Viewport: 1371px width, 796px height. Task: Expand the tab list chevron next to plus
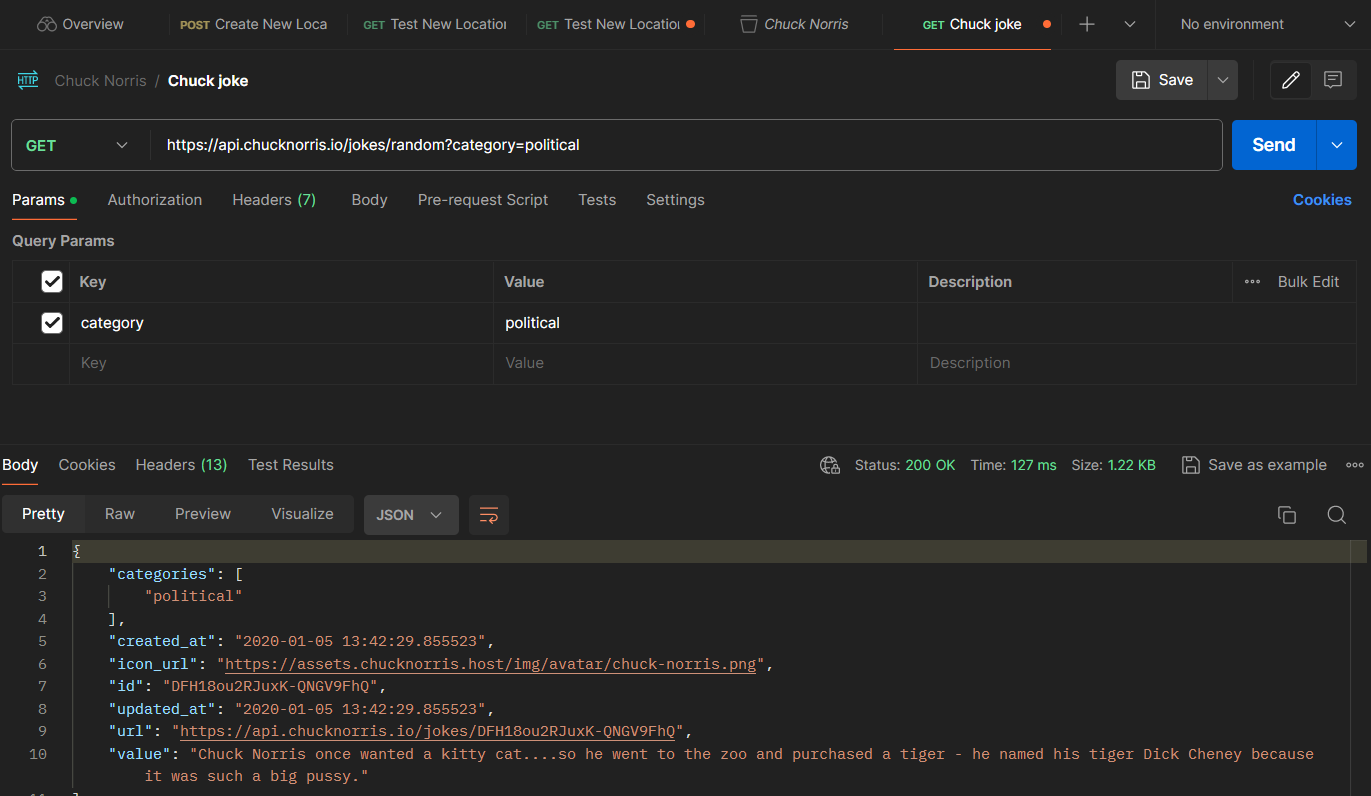pyautogui.click(x=1130, y=24)
